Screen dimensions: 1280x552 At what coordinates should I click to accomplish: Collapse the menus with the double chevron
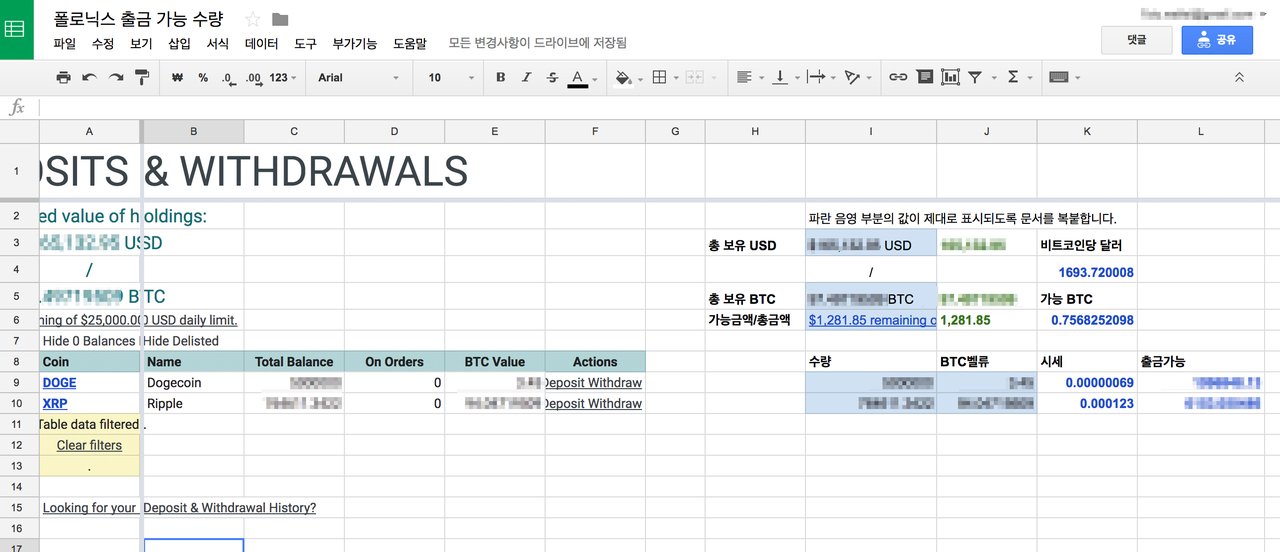click(1240, 77)
